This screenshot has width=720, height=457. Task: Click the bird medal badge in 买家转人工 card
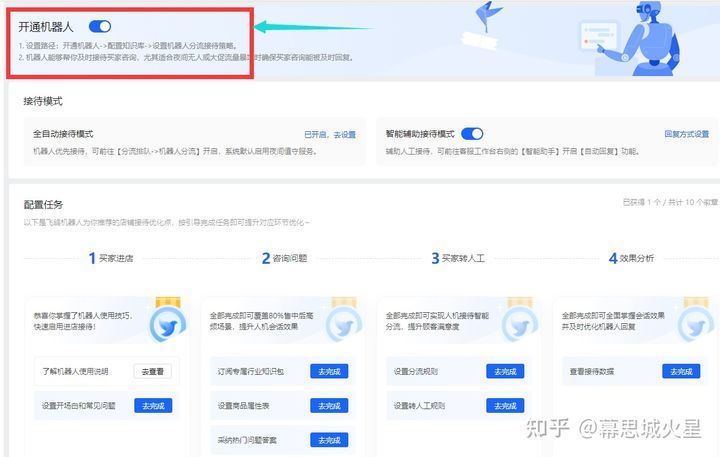pyautogui.click(x=520, y=322)
